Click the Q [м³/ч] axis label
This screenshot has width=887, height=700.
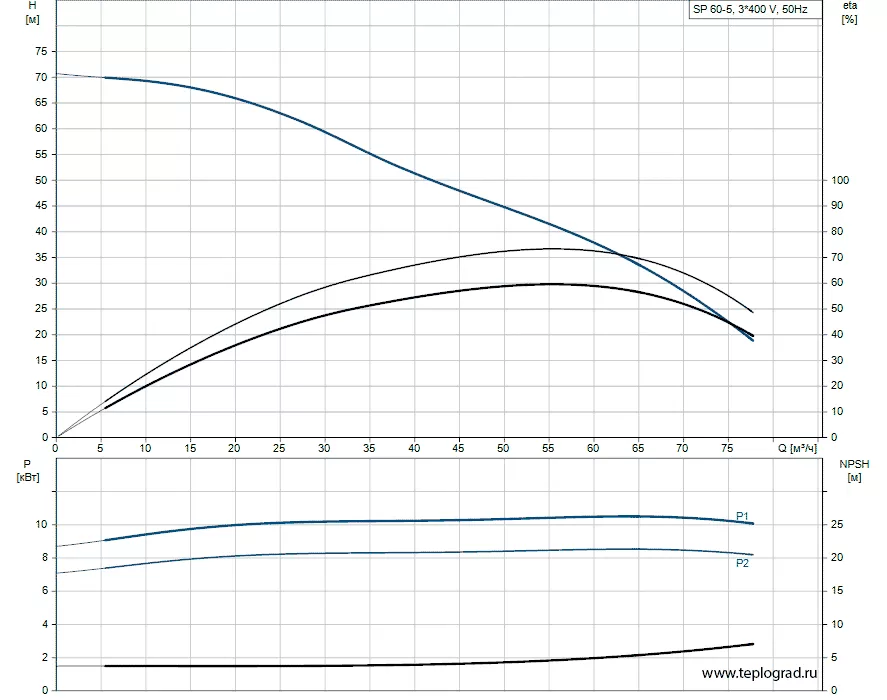pyautogui.click(x=798, y=448)
